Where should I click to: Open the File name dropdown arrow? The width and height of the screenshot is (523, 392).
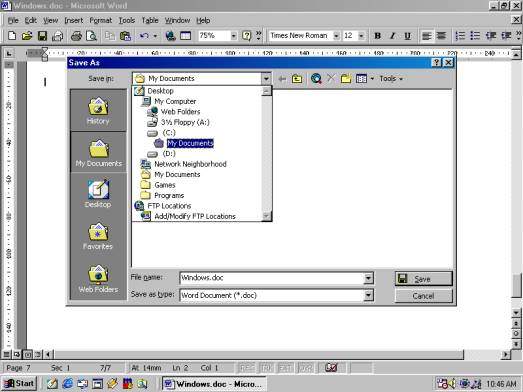point(368,278)
